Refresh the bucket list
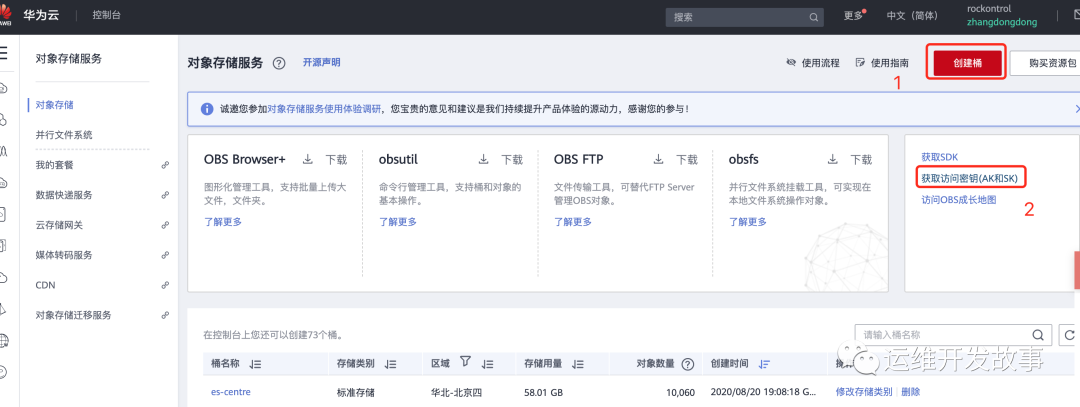The image size is (1080, 407). 1070,335
